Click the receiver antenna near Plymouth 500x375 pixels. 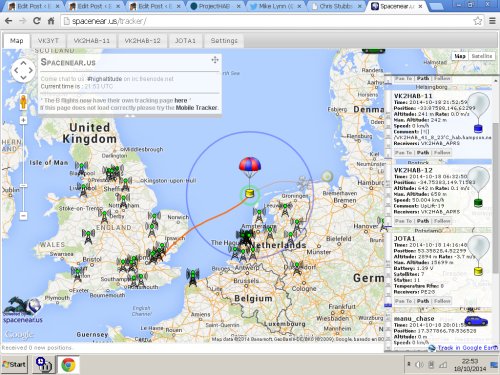78,274
